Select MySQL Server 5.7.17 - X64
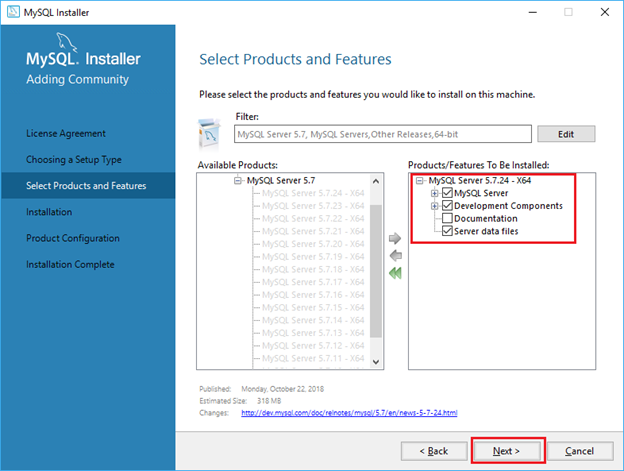 (313, 282)
